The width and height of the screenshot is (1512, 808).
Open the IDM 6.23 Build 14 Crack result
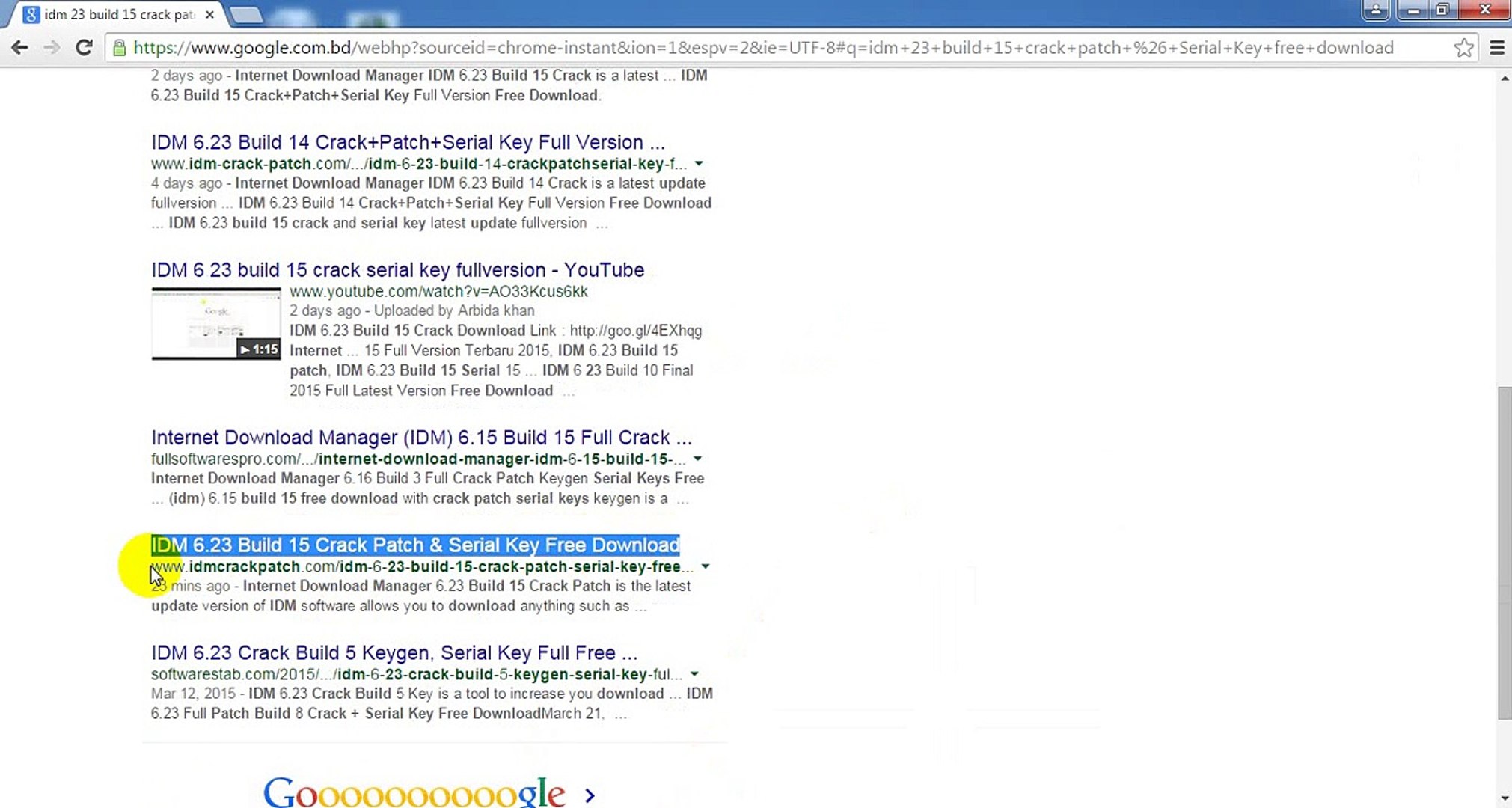[x=408, y=142]
